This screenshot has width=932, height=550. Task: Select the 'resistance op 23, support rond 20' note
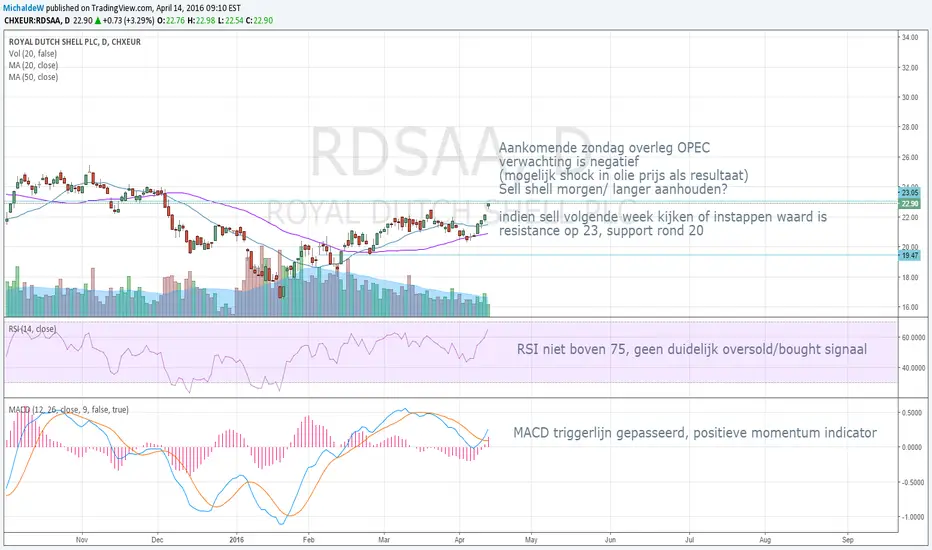point(601,231)
